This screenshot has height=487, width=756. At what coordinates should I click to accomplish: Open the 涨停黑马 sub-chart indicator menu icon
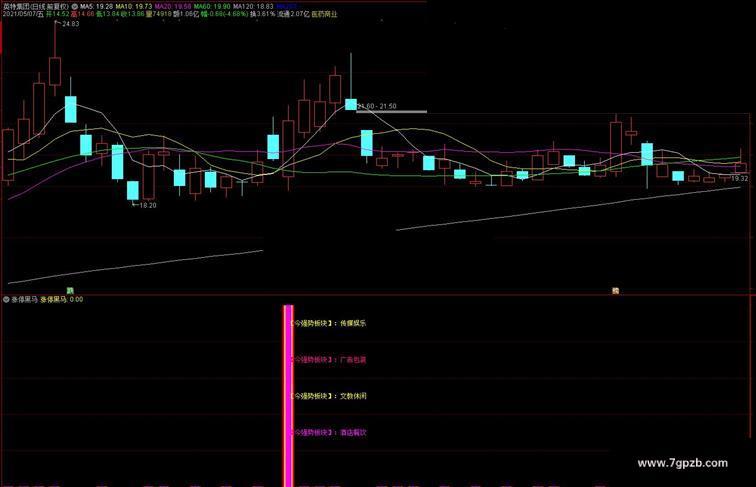(6, 299)
